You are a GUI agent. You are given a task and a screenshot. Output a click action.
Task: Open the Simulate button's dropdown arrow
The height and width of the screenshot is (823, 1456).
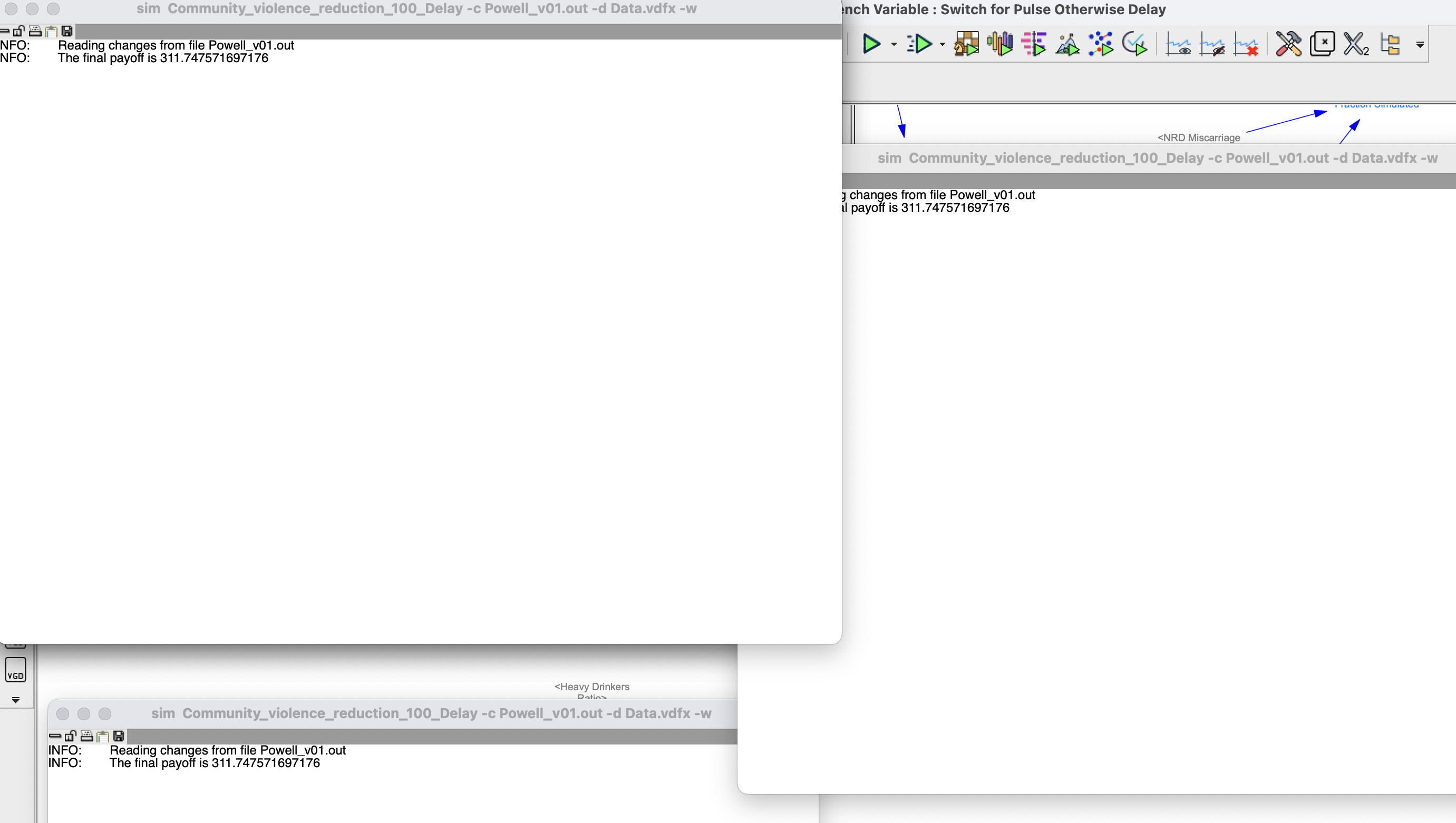coord(894,44)
